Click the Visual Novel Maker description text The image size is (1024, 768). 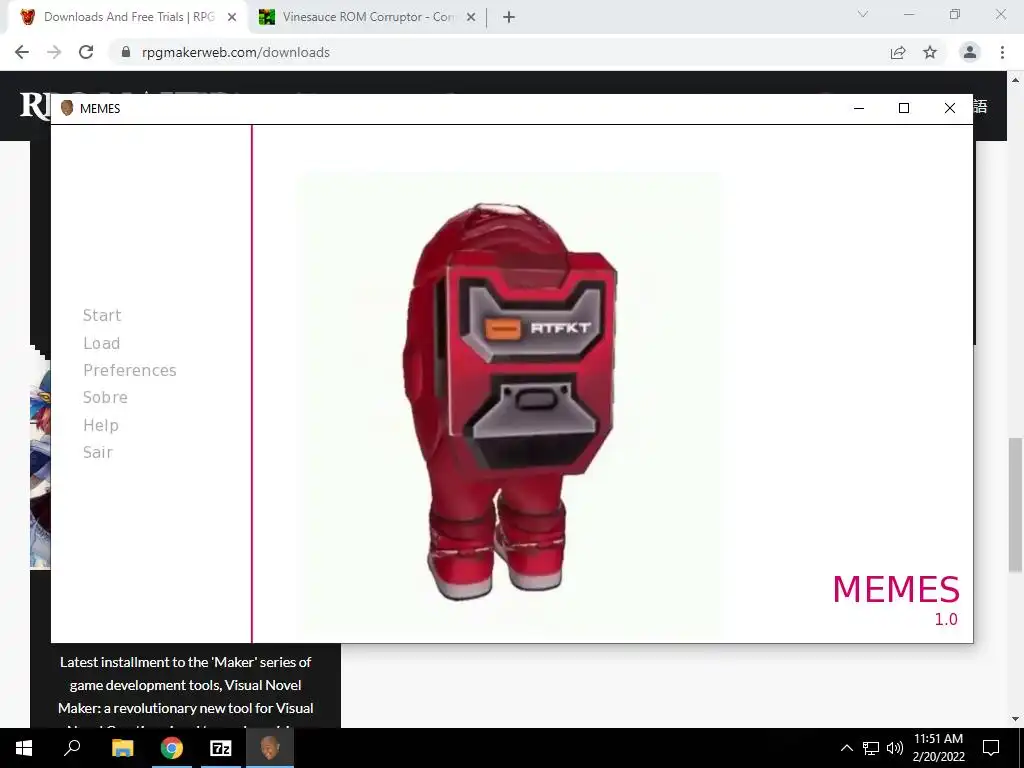coord(185,692)
